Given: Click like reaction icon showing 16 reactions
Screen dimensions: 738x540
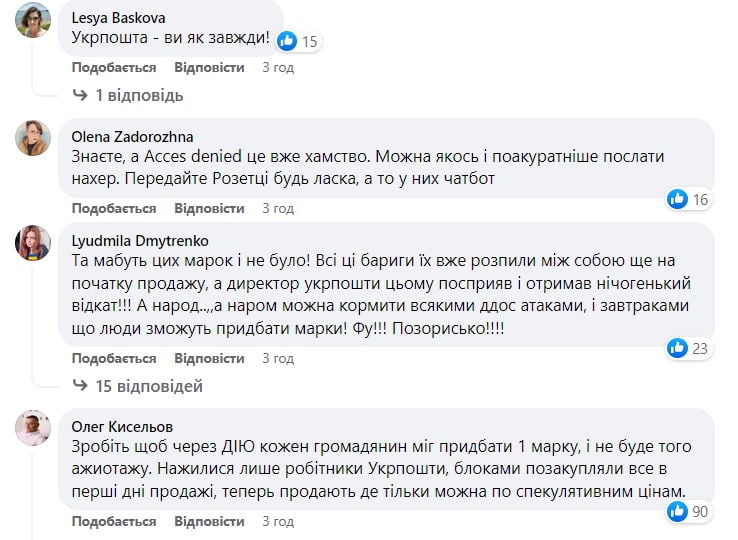Looking at the screenshot, I should pyautogui.click(x=678, y=199).
